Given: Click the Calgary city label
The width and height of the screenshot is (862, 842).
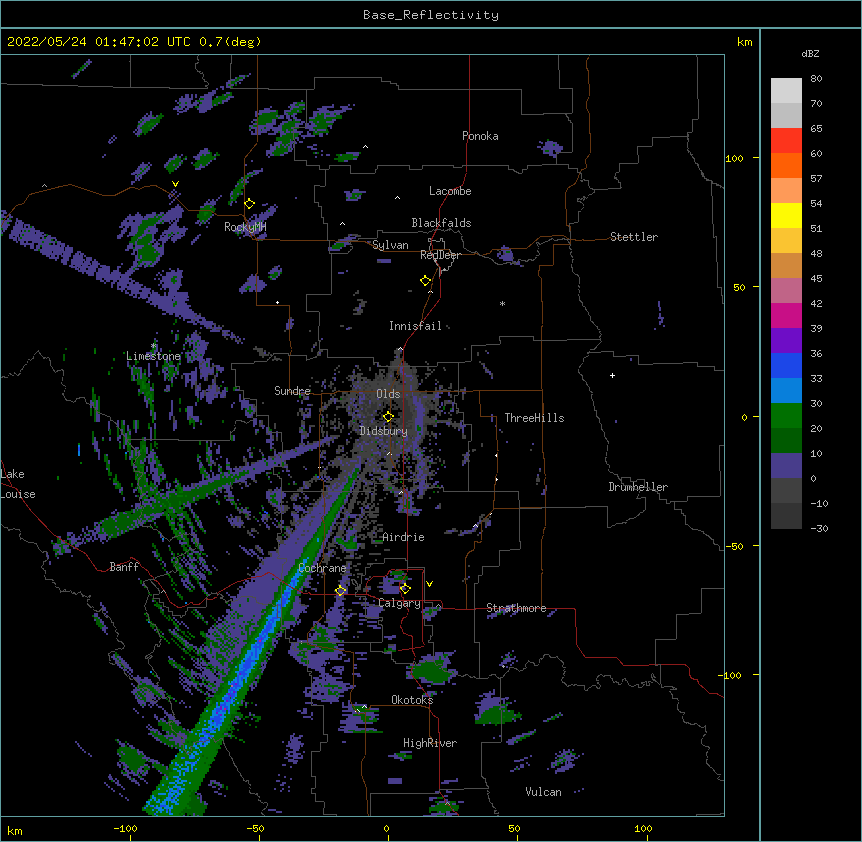Looking at the screenshot, I should [399, 603].
